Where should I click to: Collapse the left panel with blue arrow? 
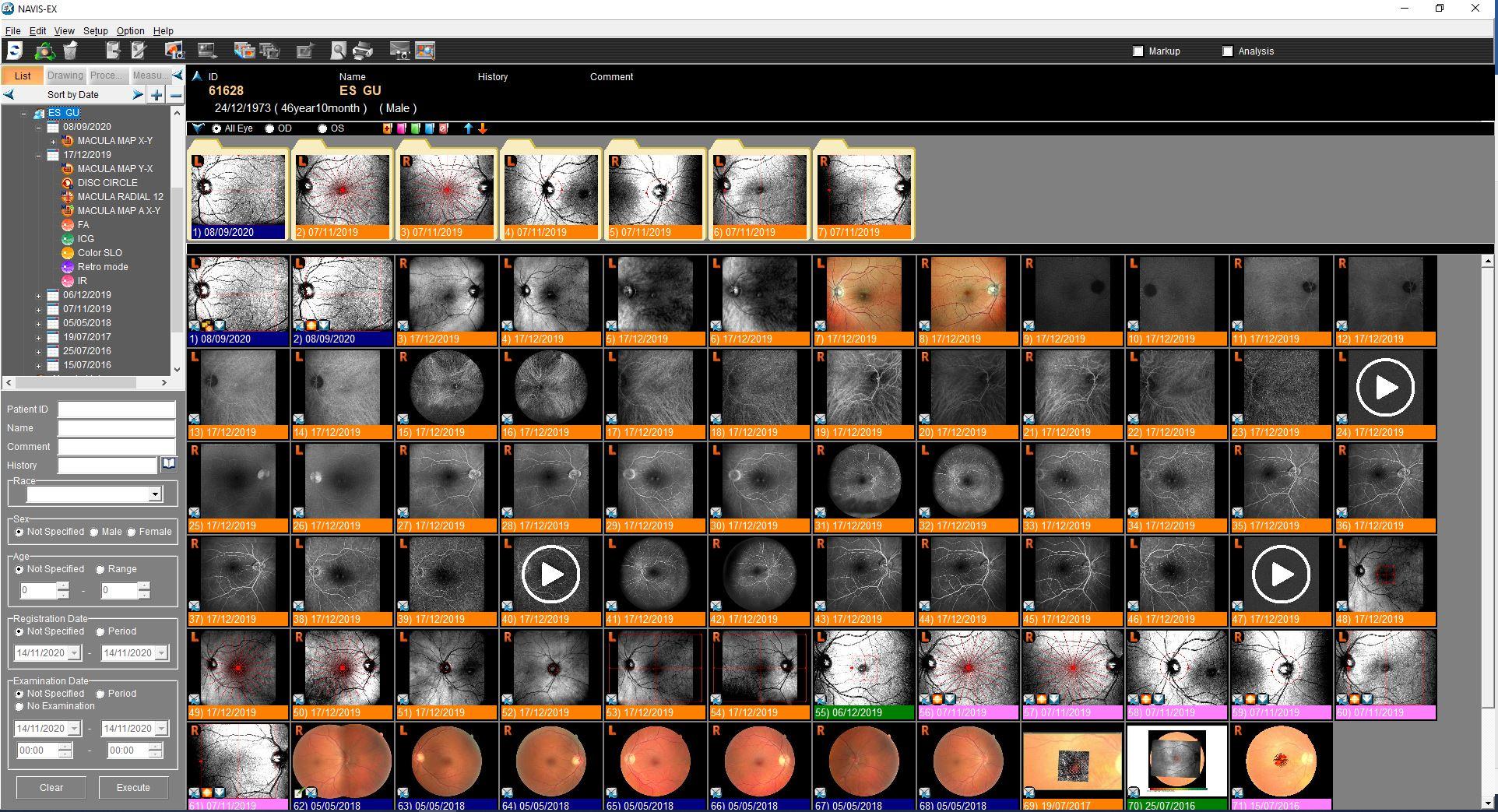[178, 76]
